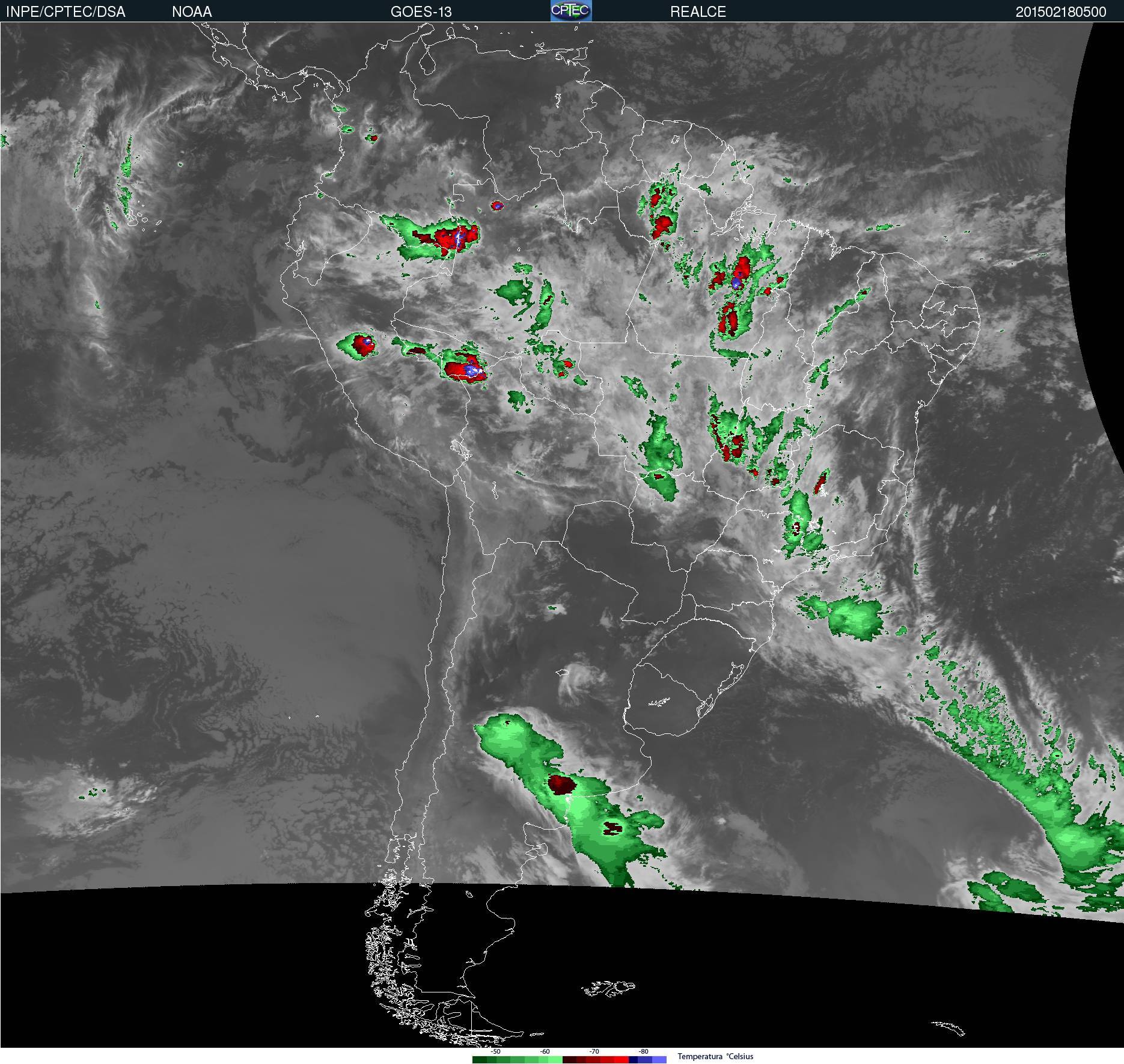Click the bright red legend segment
This screenshot has height=1064, width=1124.
click(622, 1060)
